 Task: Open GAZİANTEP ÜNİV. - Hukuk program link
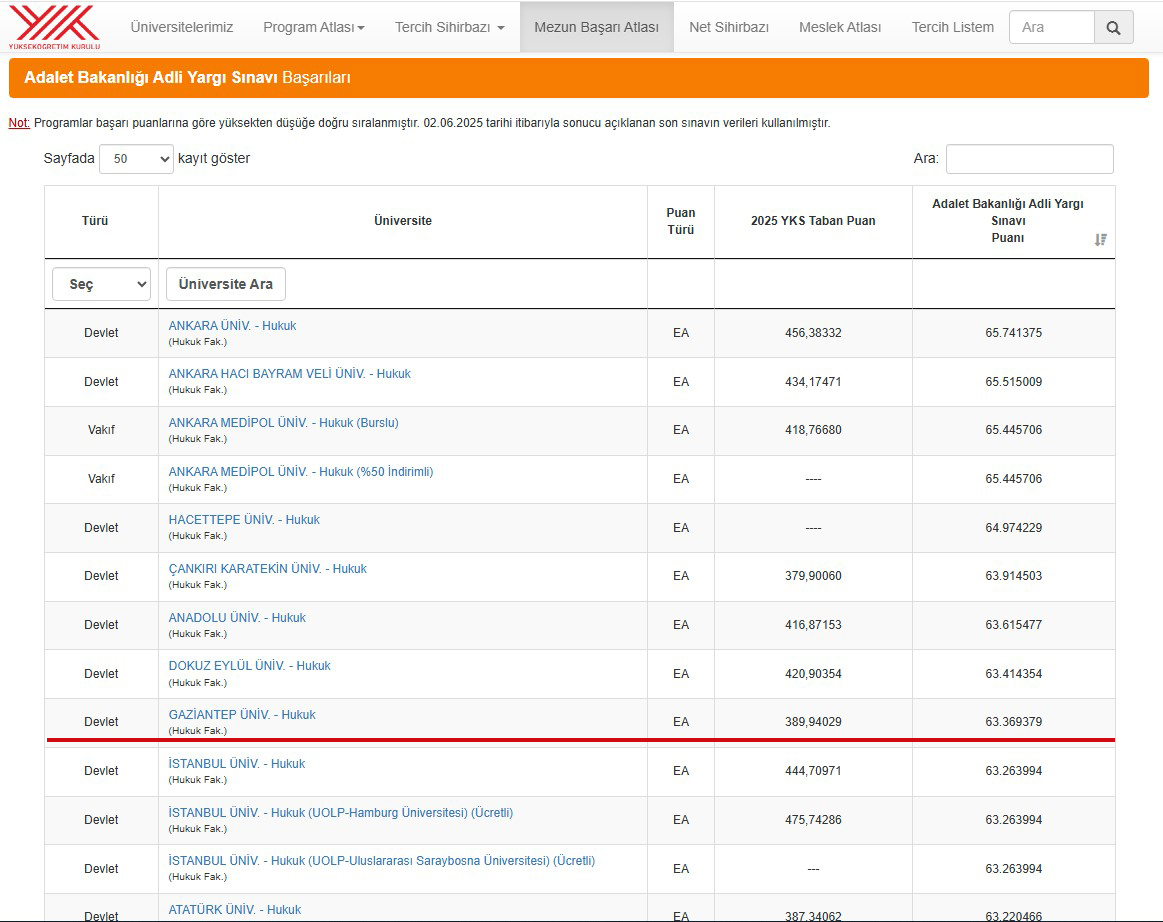(x=242, y=715)
